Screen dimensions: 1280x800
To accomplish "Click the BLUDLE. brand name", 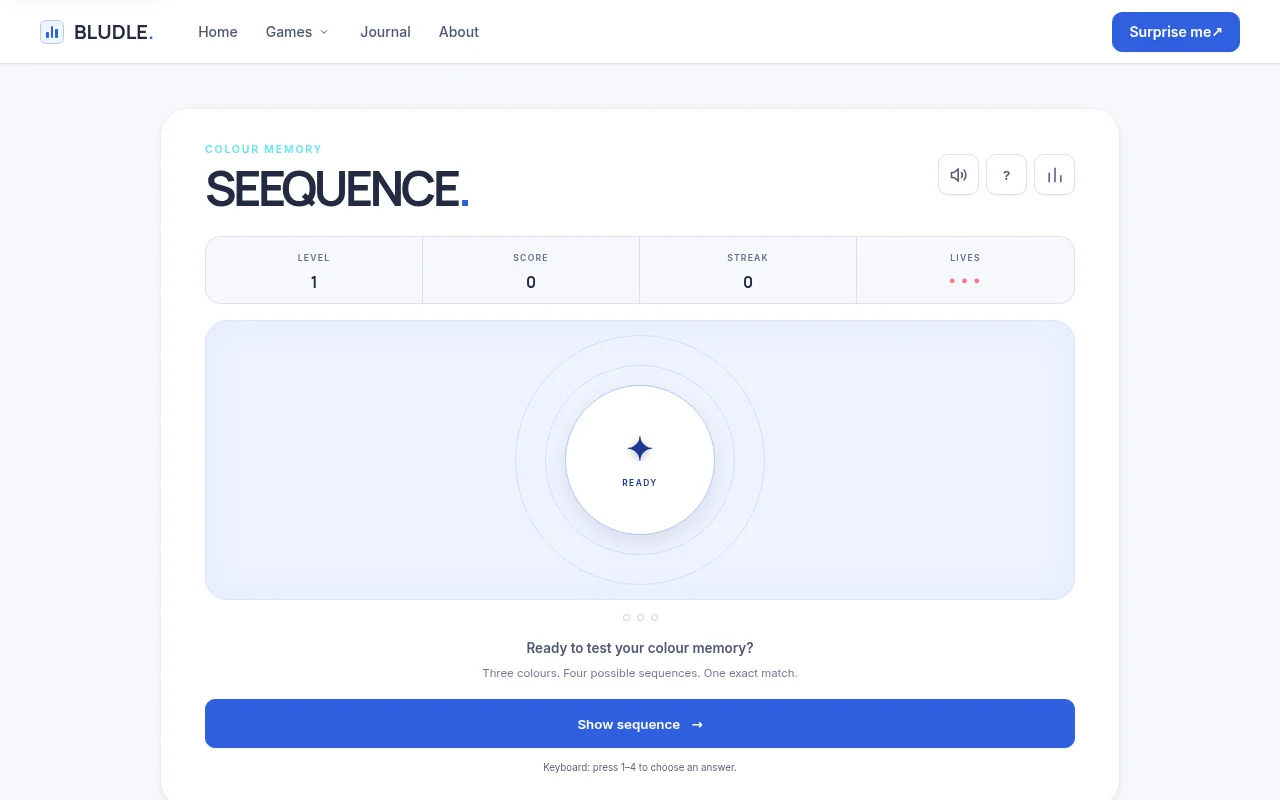I will [114, 32].
